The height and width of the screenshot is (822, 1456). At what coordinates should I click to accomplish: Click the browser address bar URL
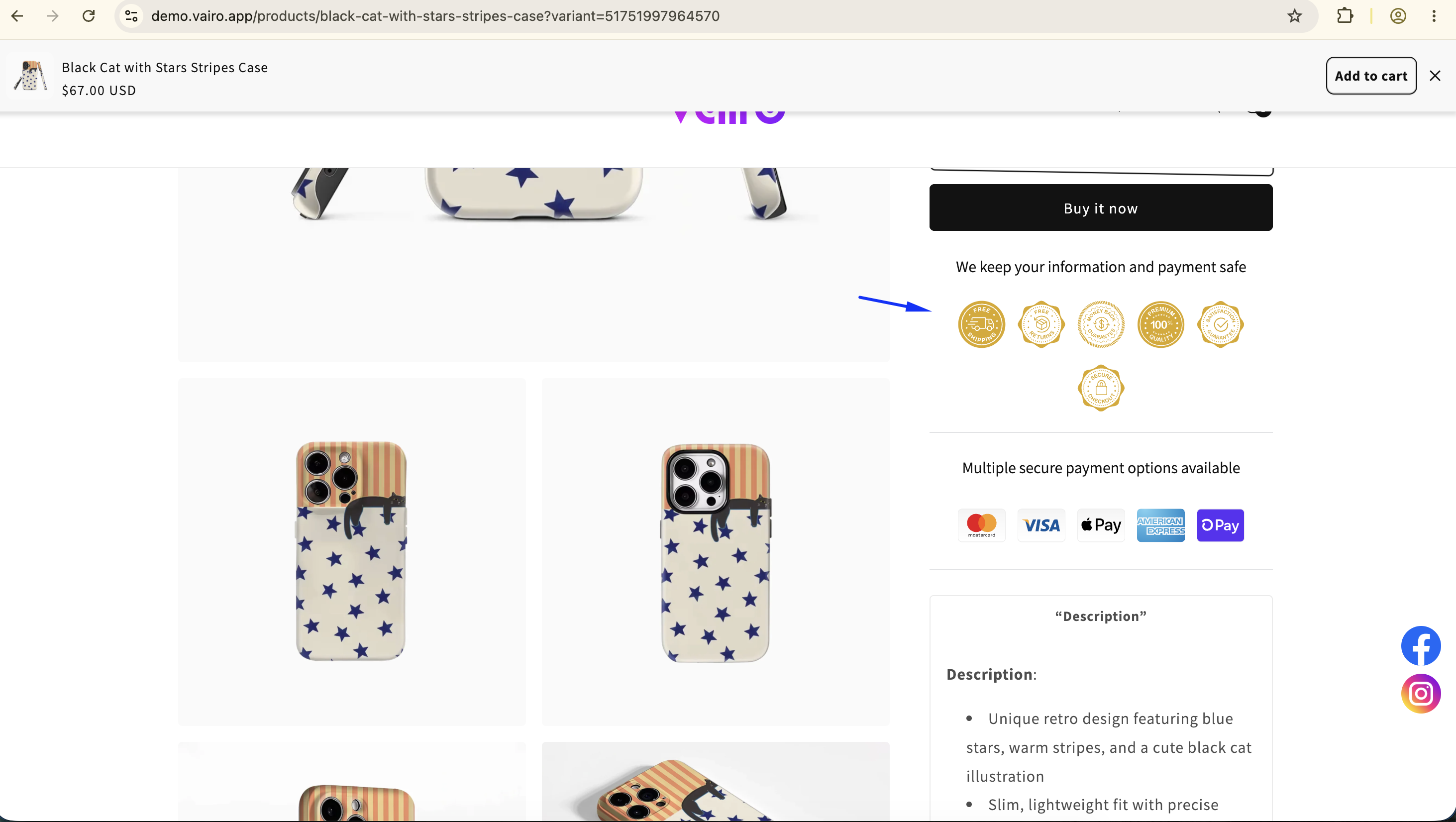tap(435, 16)
